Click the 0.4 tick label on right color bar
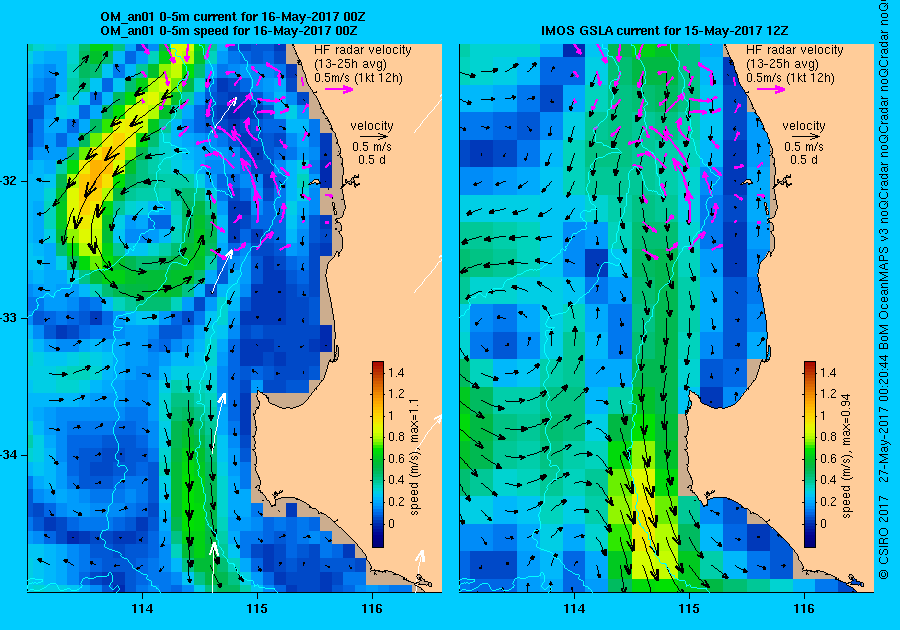This screenshot has height=630, width=900. (828, 480)
